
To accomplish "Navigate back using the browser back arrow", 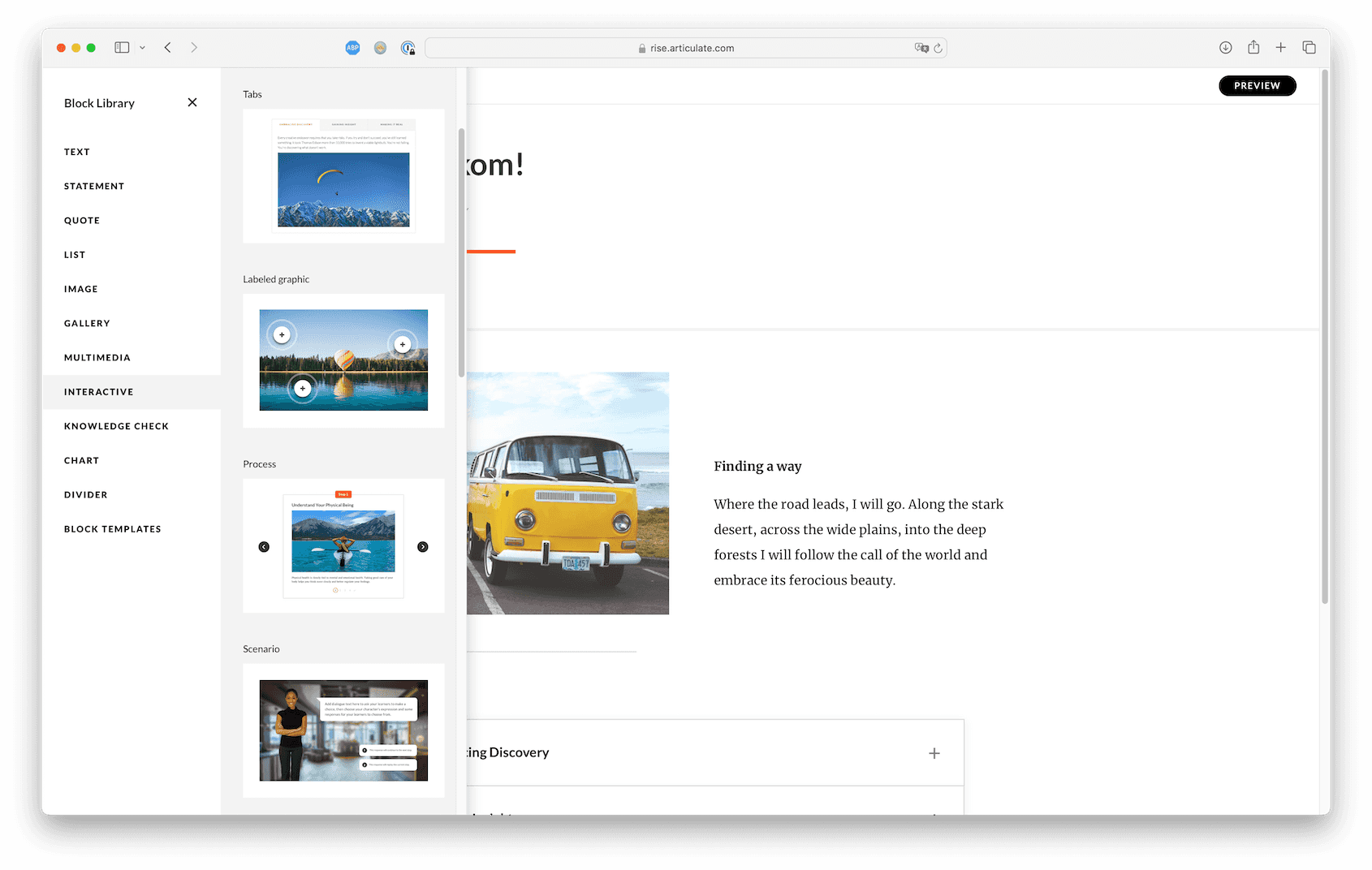I will click(168, 47).
